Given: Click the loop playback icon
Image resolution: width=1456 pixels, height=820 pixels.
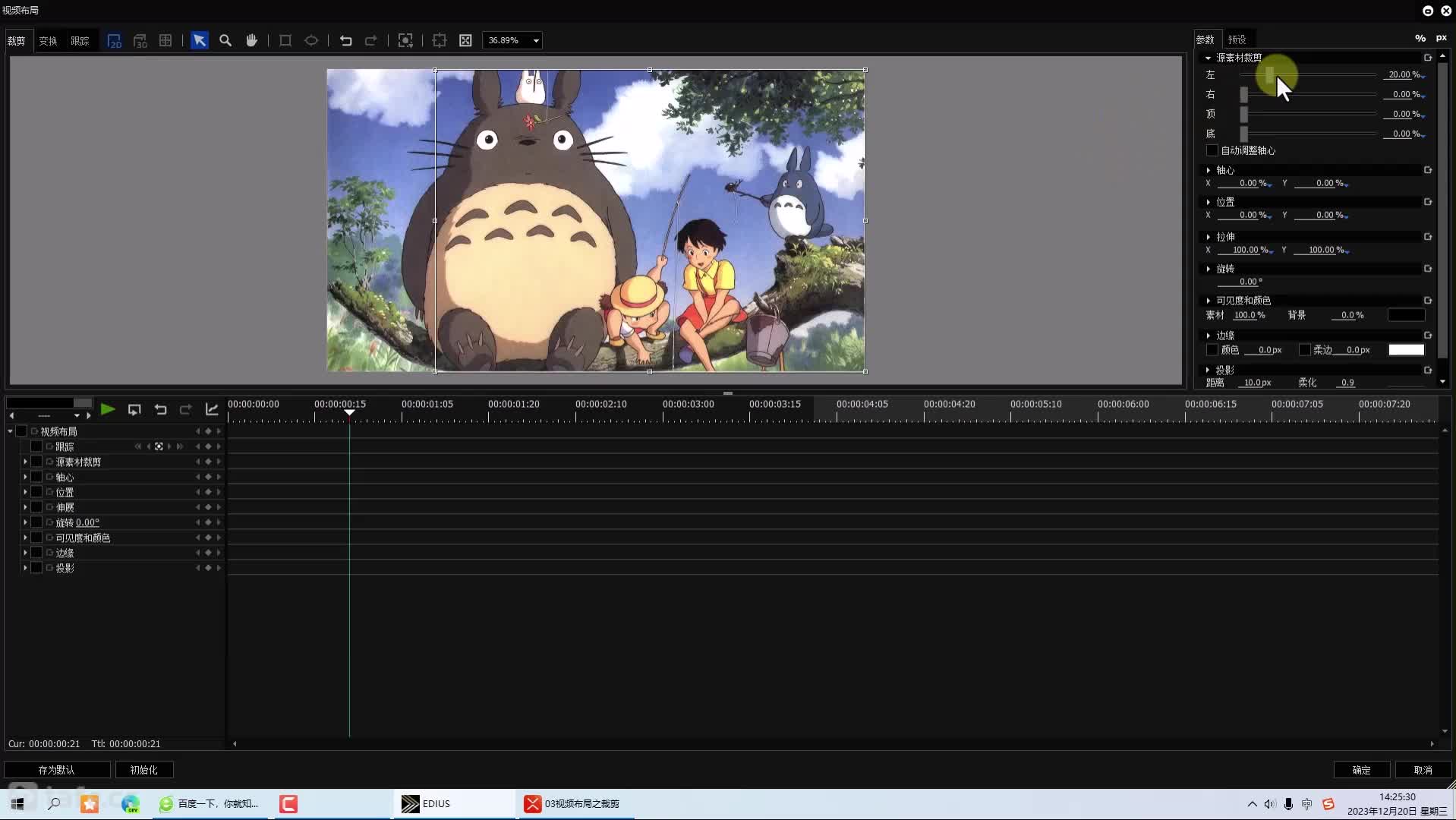Looking at the screenshot, I should click(134, 410).
